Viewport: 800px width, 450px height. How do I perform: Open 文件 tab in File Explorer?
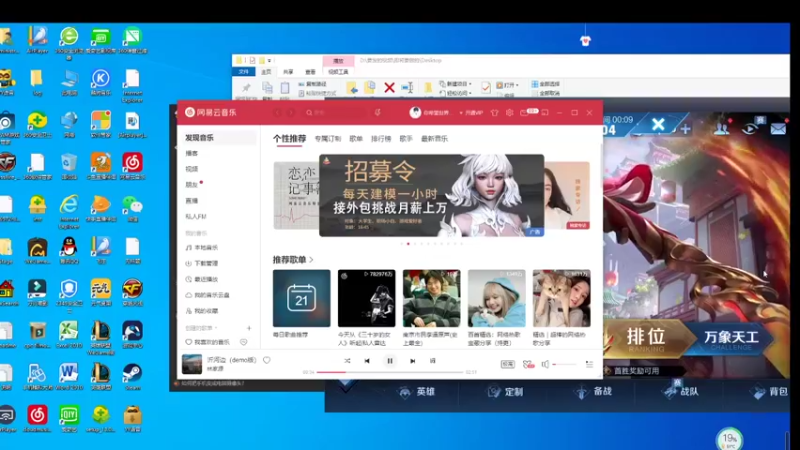click(244, 72)
